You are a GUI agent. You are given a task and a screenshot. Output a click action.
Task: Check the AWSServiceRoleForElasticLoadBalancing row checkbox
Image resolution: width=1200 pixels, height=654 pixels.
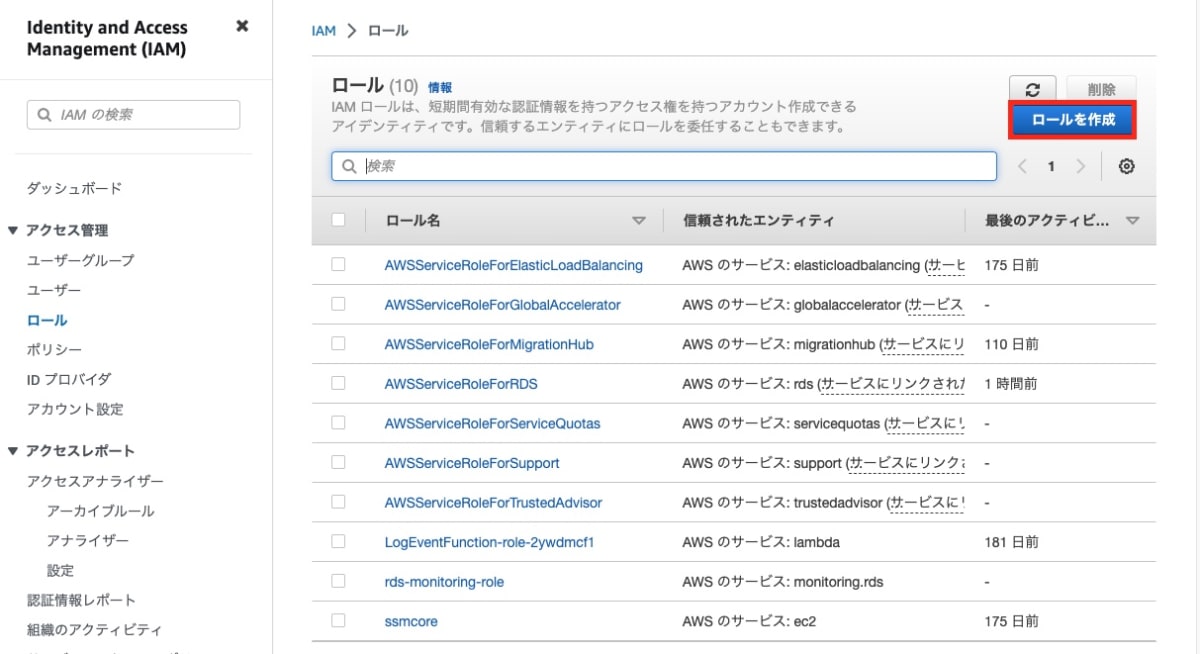click(x=338, y=265)
